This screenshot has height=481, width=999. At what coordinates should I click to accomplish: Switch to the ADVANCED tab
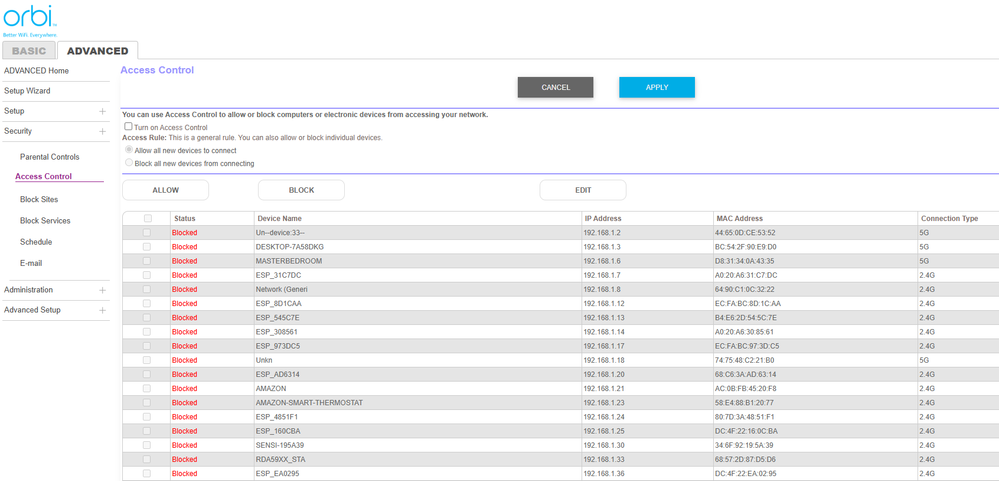click(x=97, y=51)
